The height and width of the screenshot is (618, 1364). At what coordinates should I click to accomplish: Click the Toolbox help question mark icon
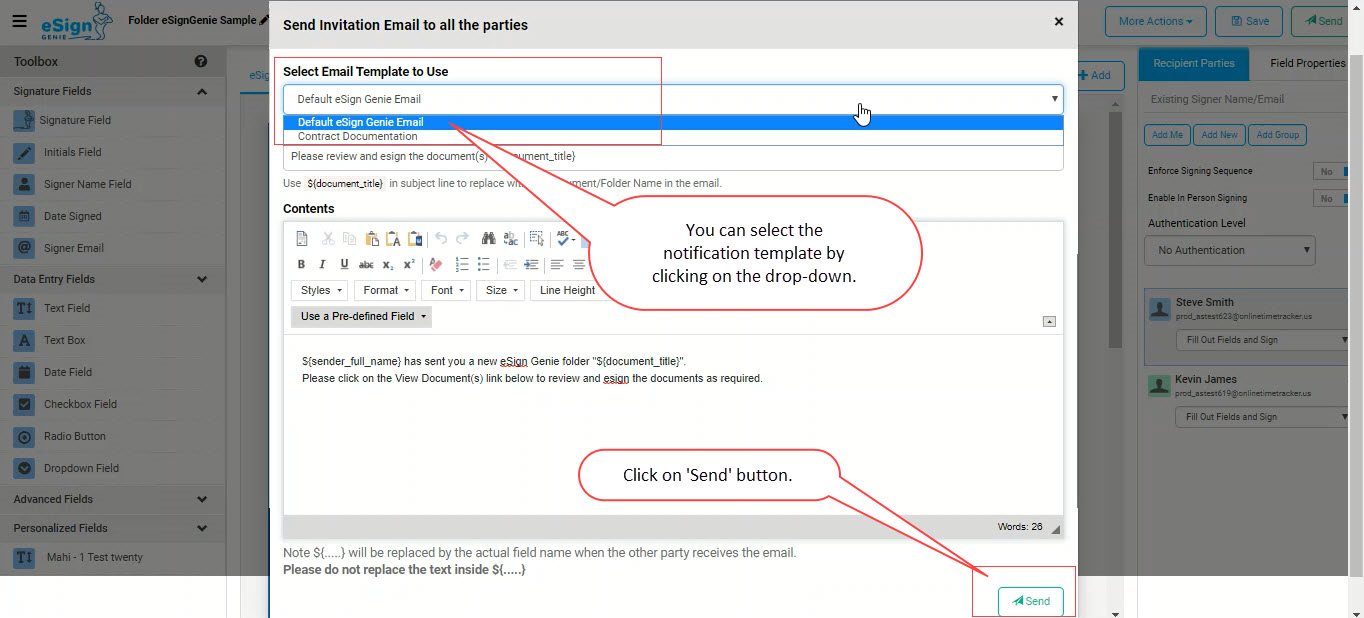[x=201, y=62]
